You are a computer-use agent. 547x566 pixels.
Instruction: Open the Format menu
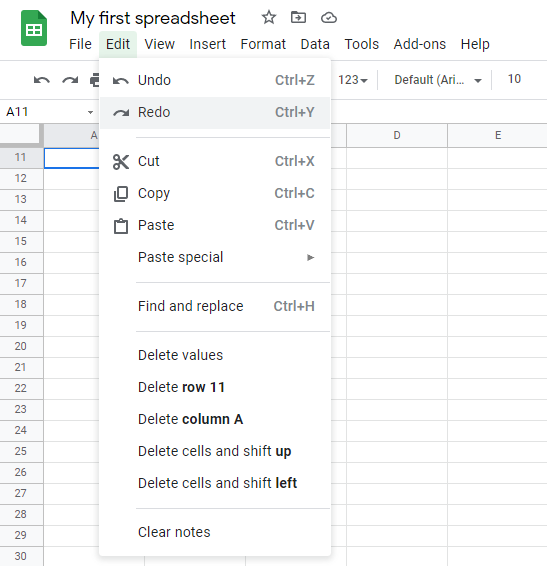coord(263,44)
